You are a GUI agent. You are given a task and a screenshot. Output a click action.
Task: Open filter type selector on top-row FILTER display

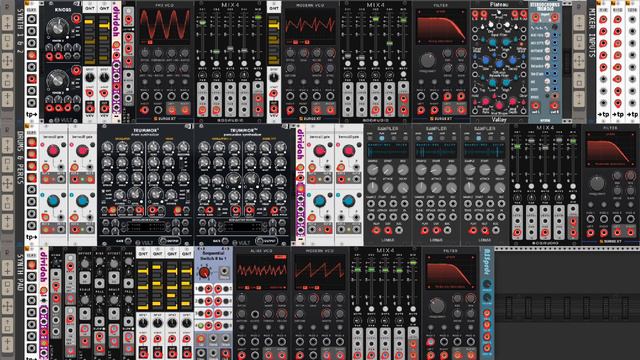(441, 12)
